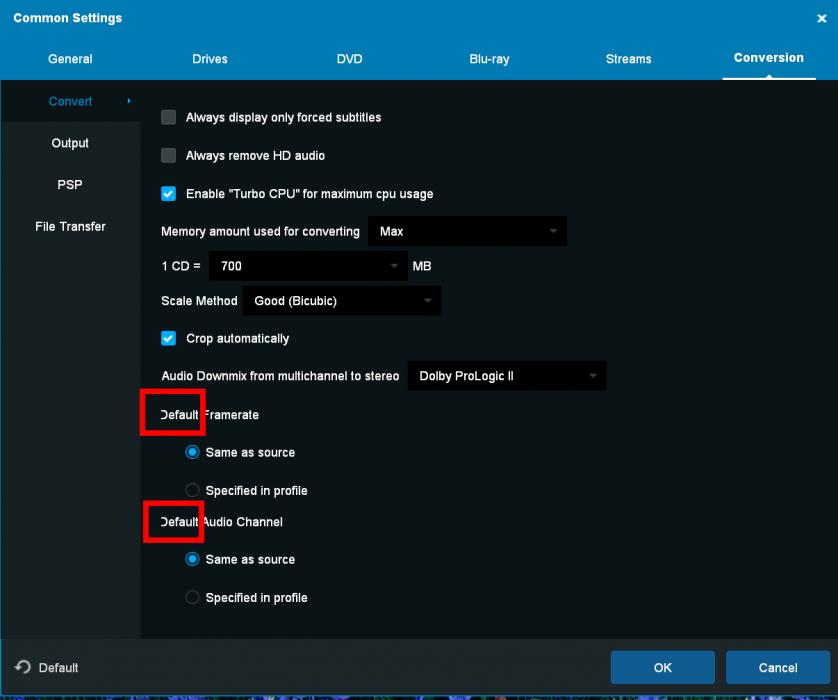Open the Output settings section

(70, 144)
